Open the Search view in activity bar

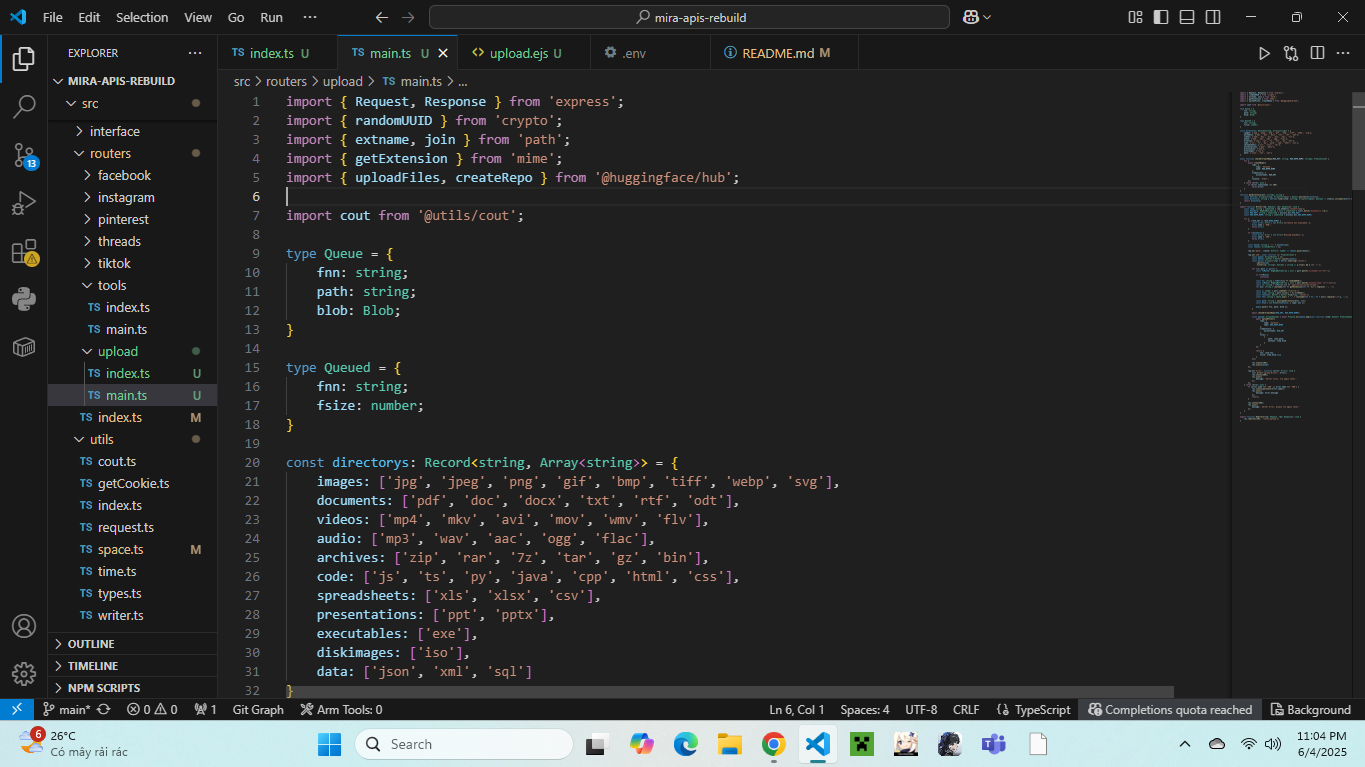tap(24, 107)
